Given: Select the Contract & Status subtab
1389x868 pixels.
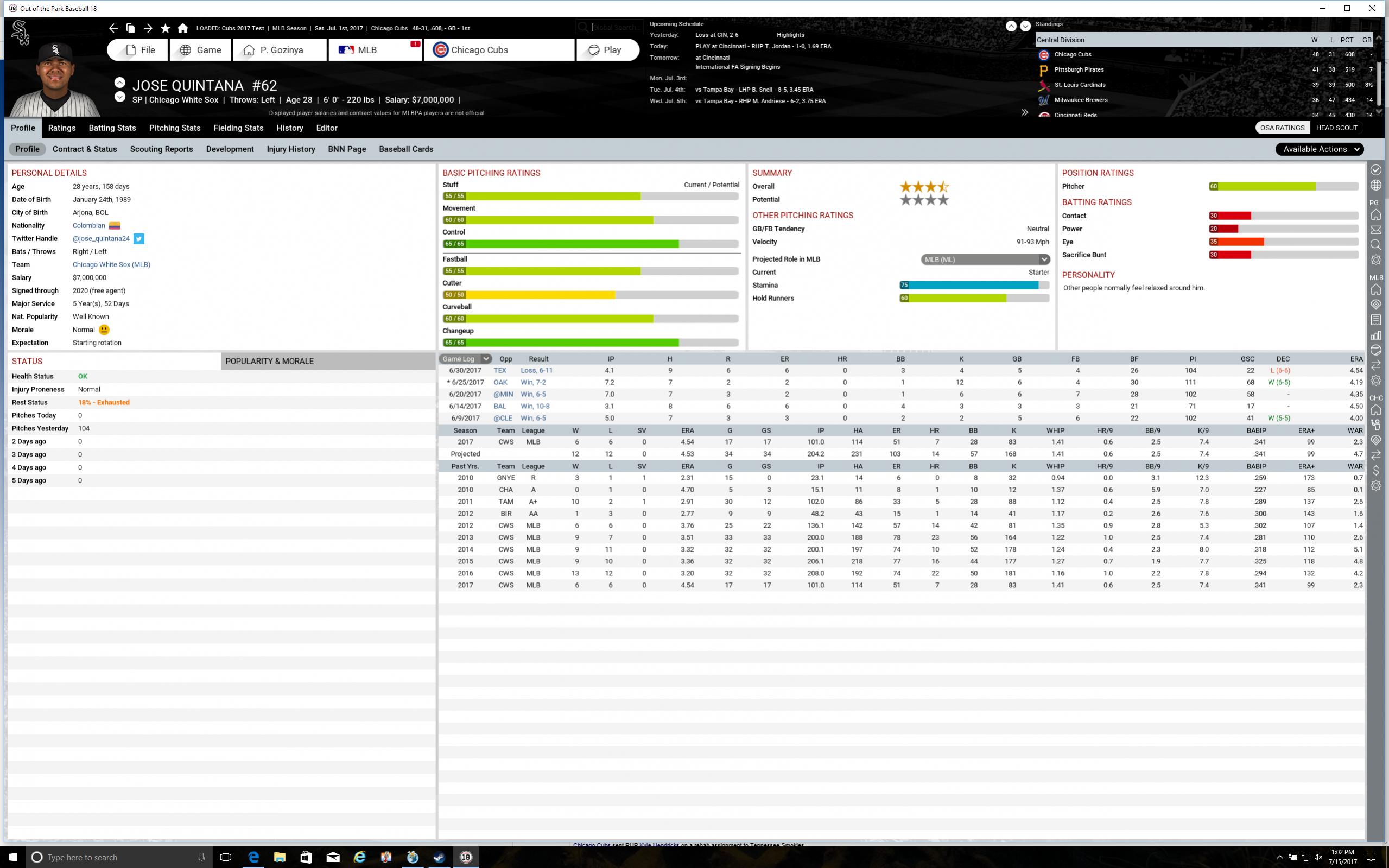Looking at the screenshot, I should pyautogui.click(x=84, y=149).
